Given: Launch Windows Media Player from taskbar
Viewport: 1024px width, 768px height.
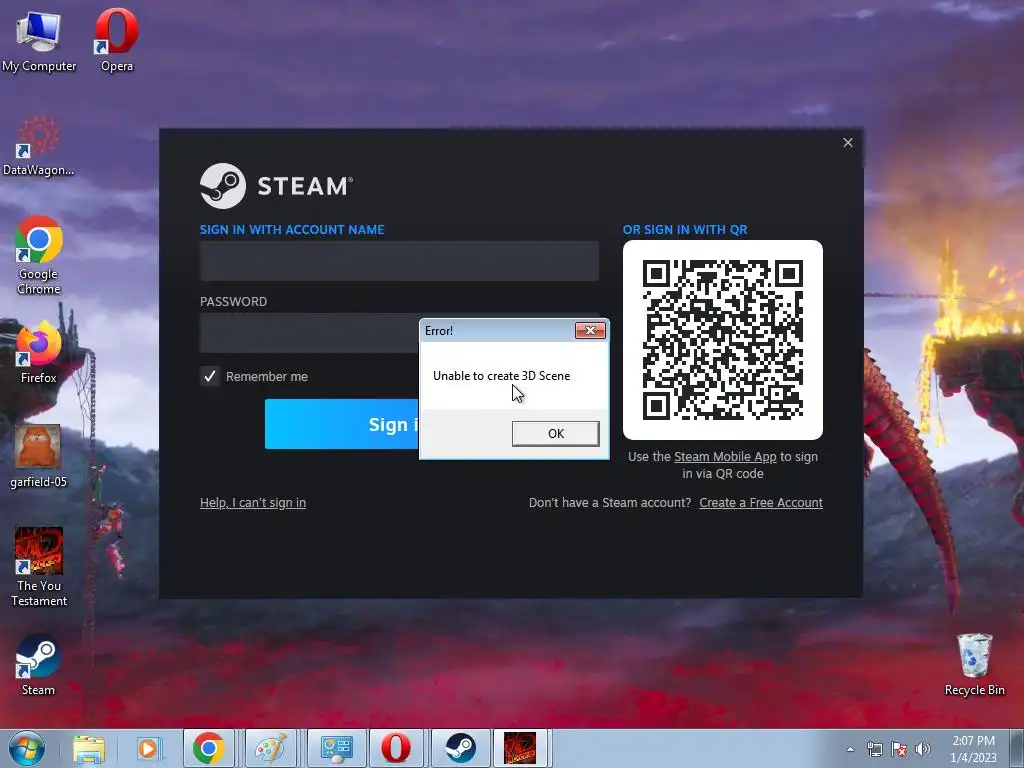Looking at the screenshot, I should (x=148, y=748).
